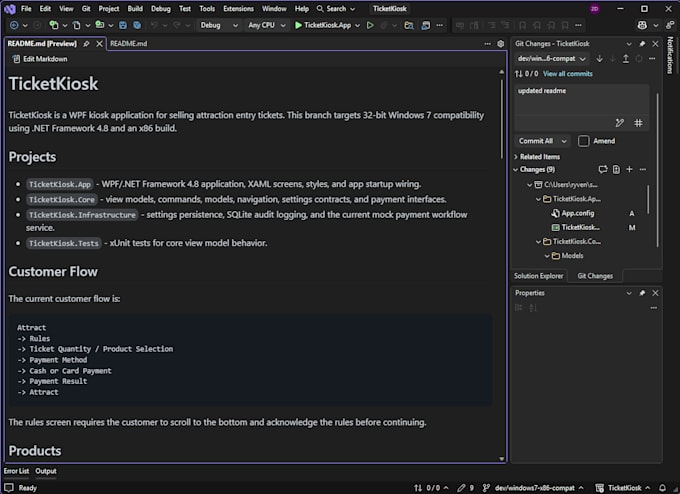Select App.config in Changes list
680x494 pixels.
click(578, 213)
